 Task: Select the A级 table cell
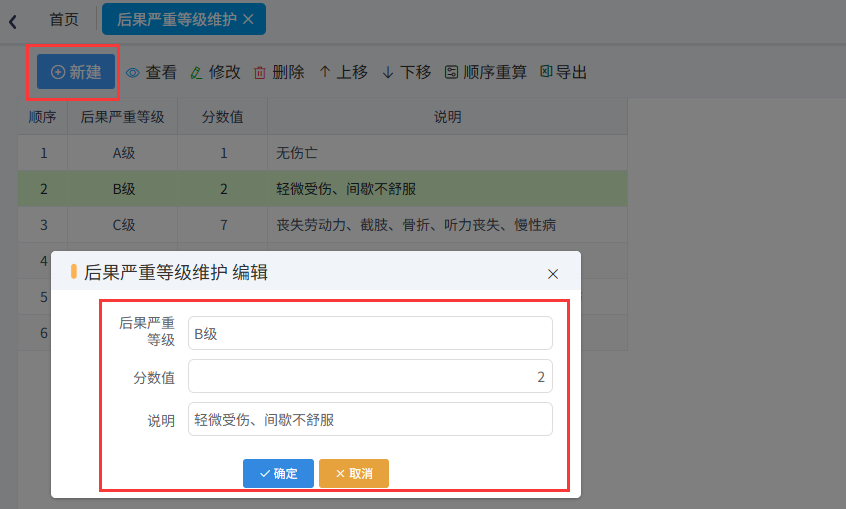[x=123, y=153]
